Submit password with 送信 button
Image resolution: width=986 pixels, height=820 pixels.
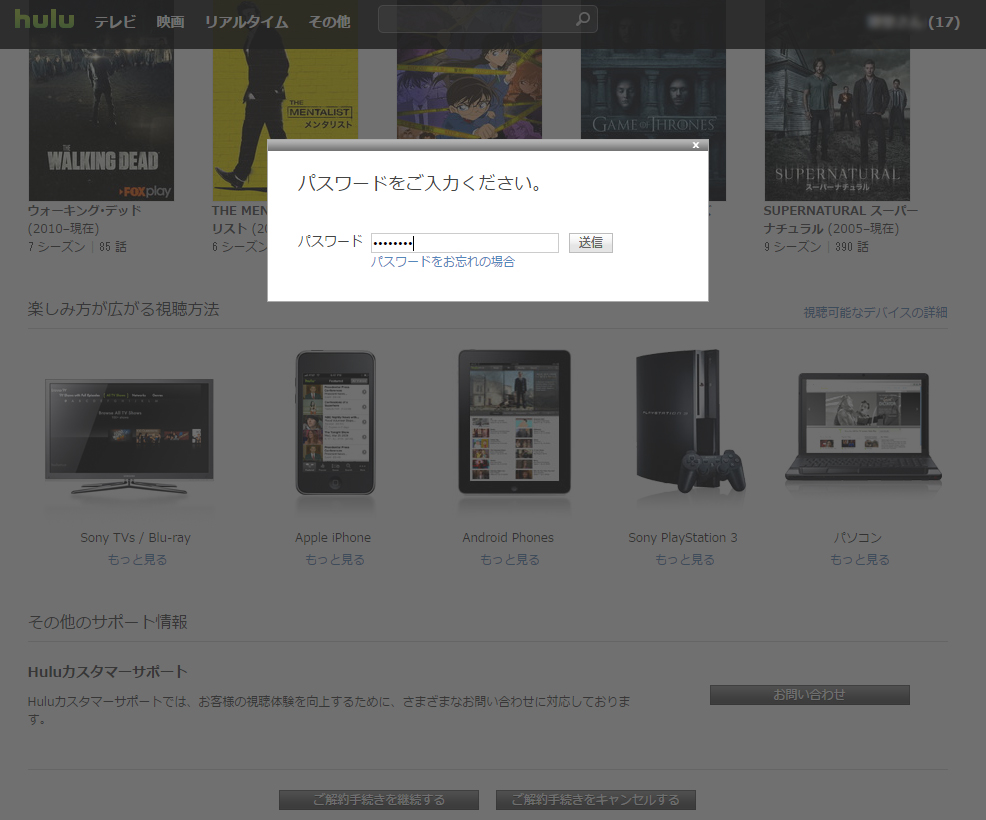[x=590, y=243]
